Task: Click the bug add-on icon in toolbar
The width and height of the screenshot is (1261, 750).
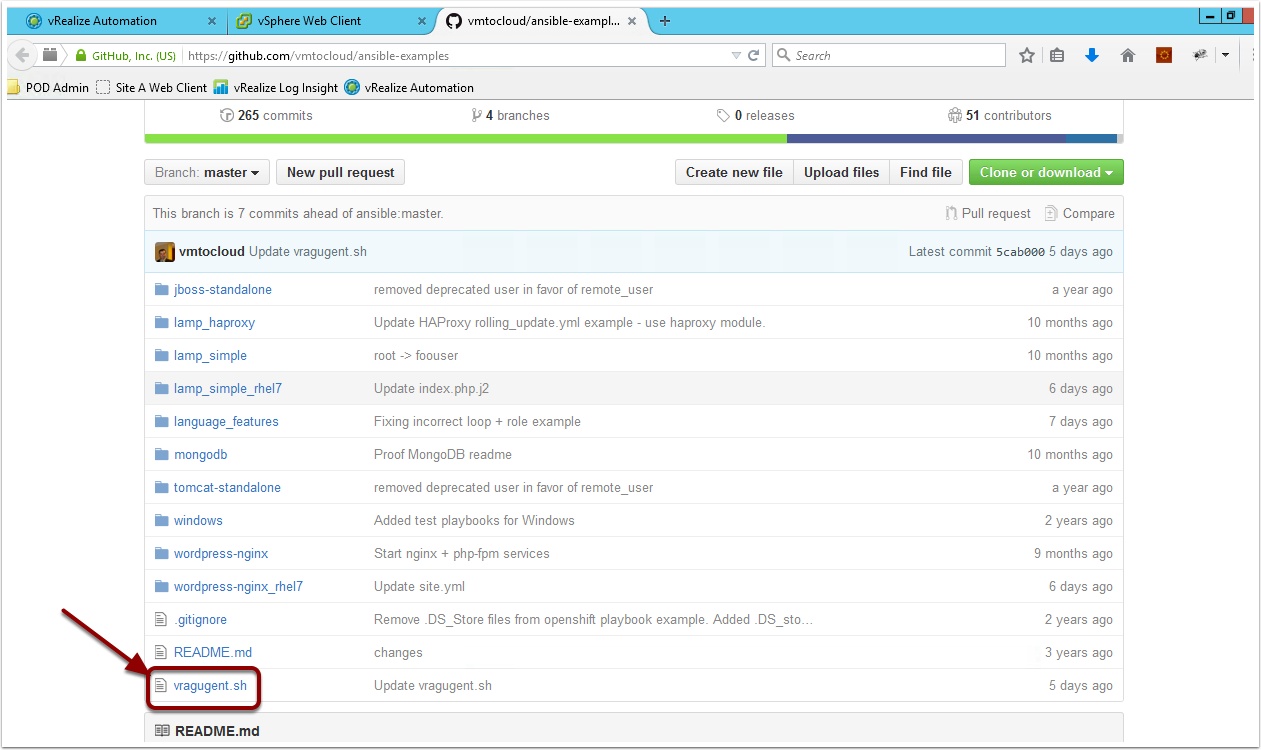Action: 1200,56
